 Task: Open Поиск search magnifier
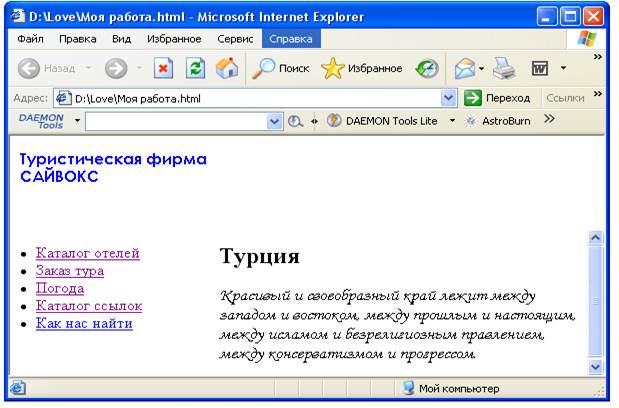point(263,68)
